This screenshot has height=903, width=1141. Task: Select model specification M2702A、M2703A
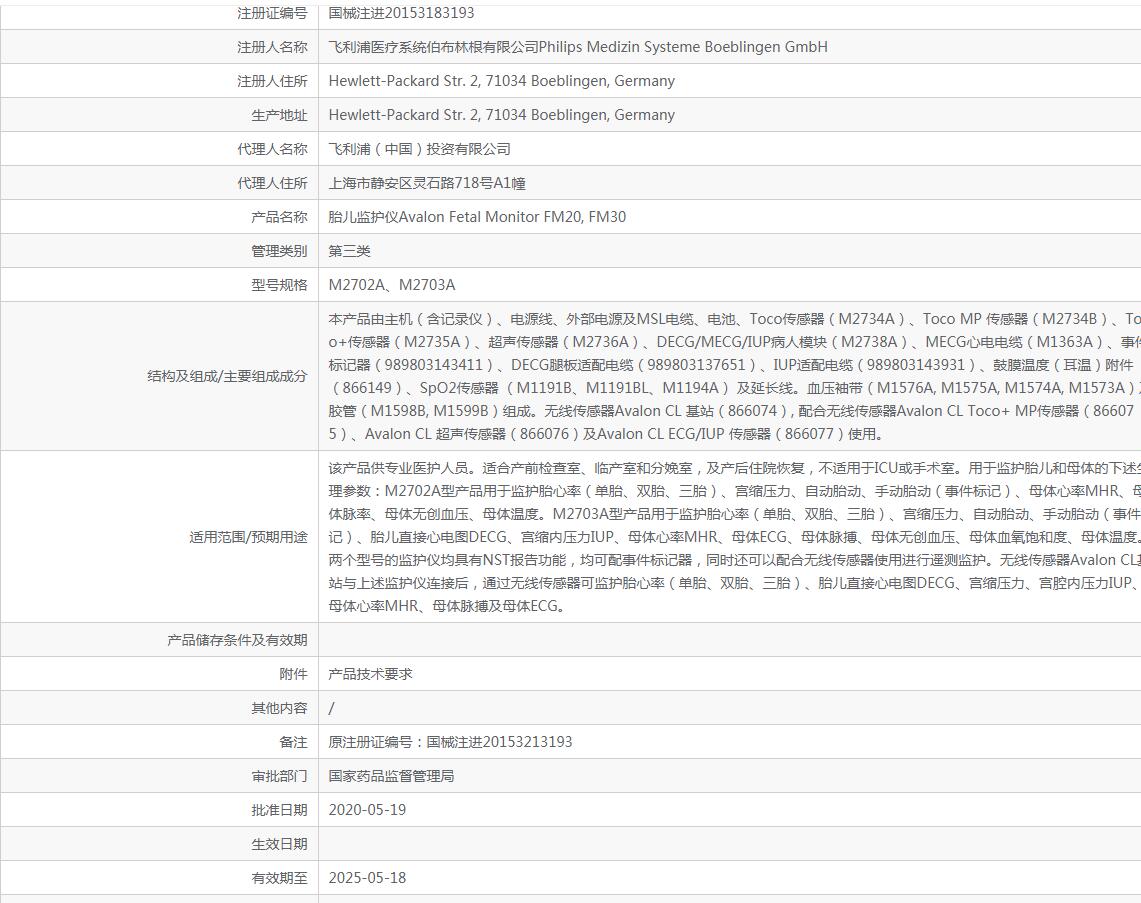point(391,285)
